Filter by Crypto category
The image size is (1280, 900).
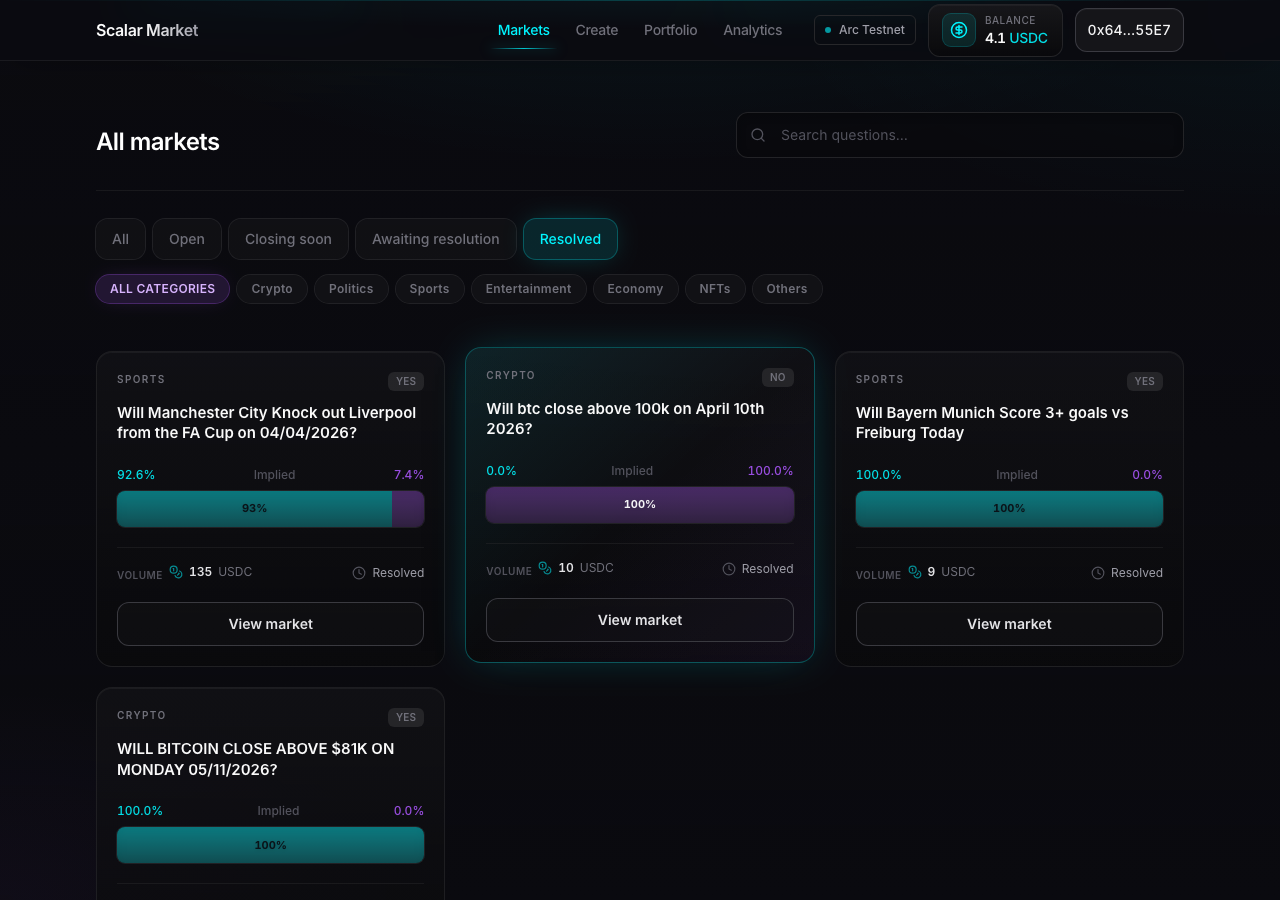[272, 289]
